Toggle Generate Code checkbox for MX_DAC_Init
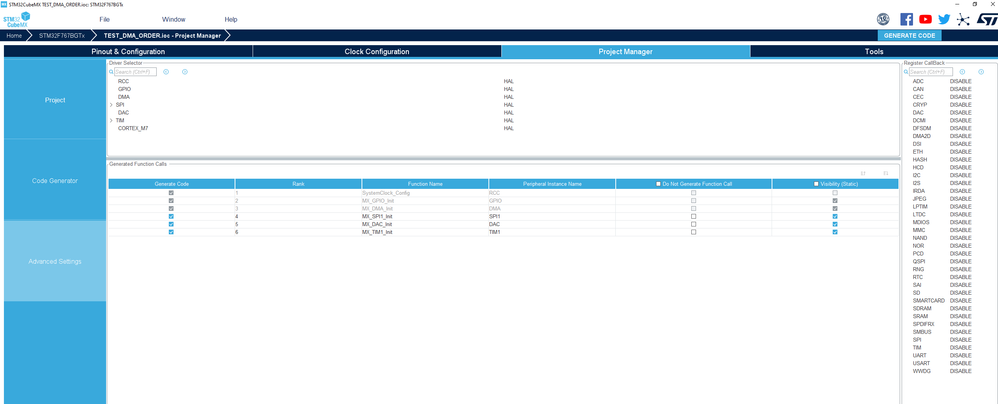998x404 pixels. [171, 224]
